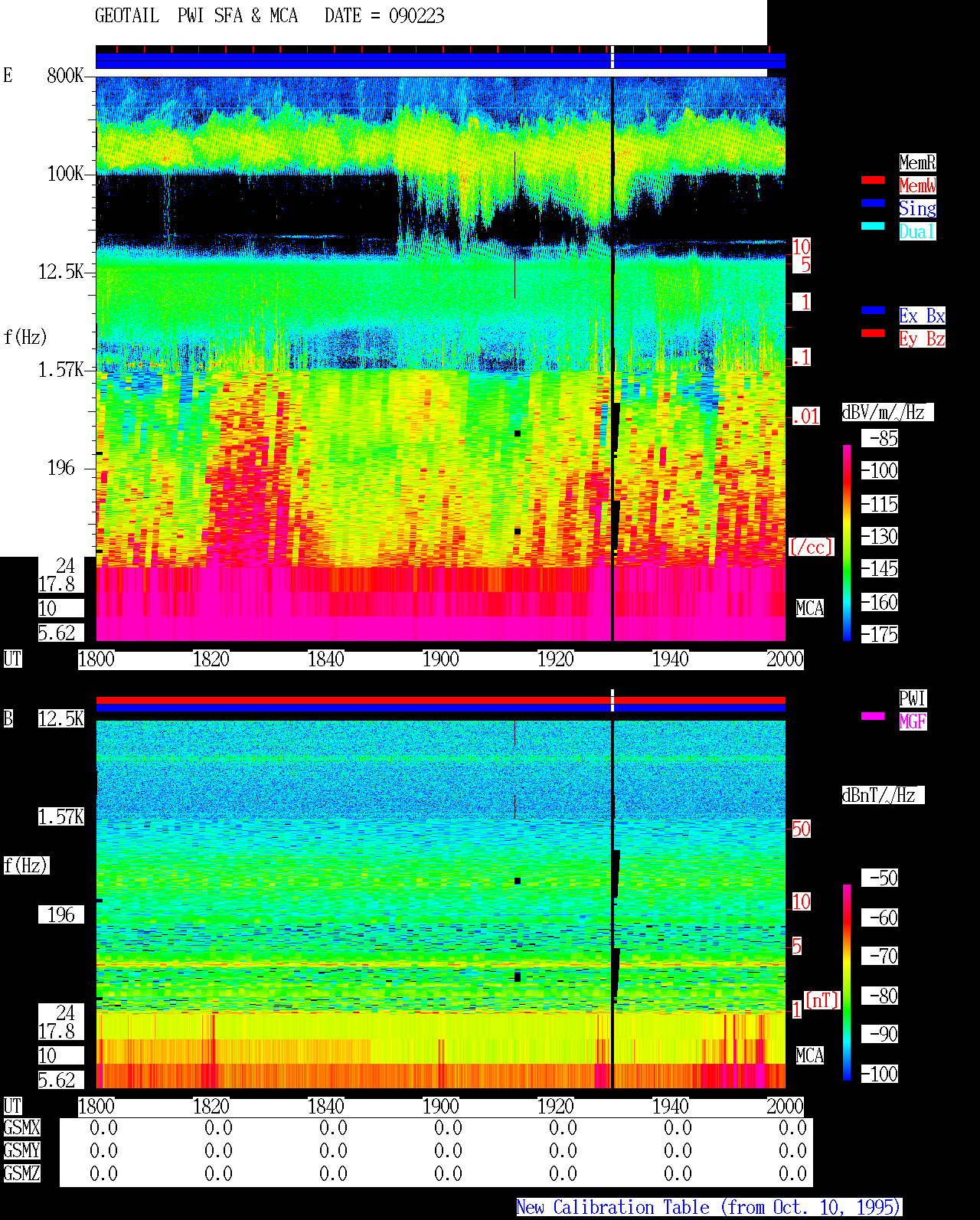Select the -130 color scale value
This screenshot has width=980, height=1220.
point(879,536)
